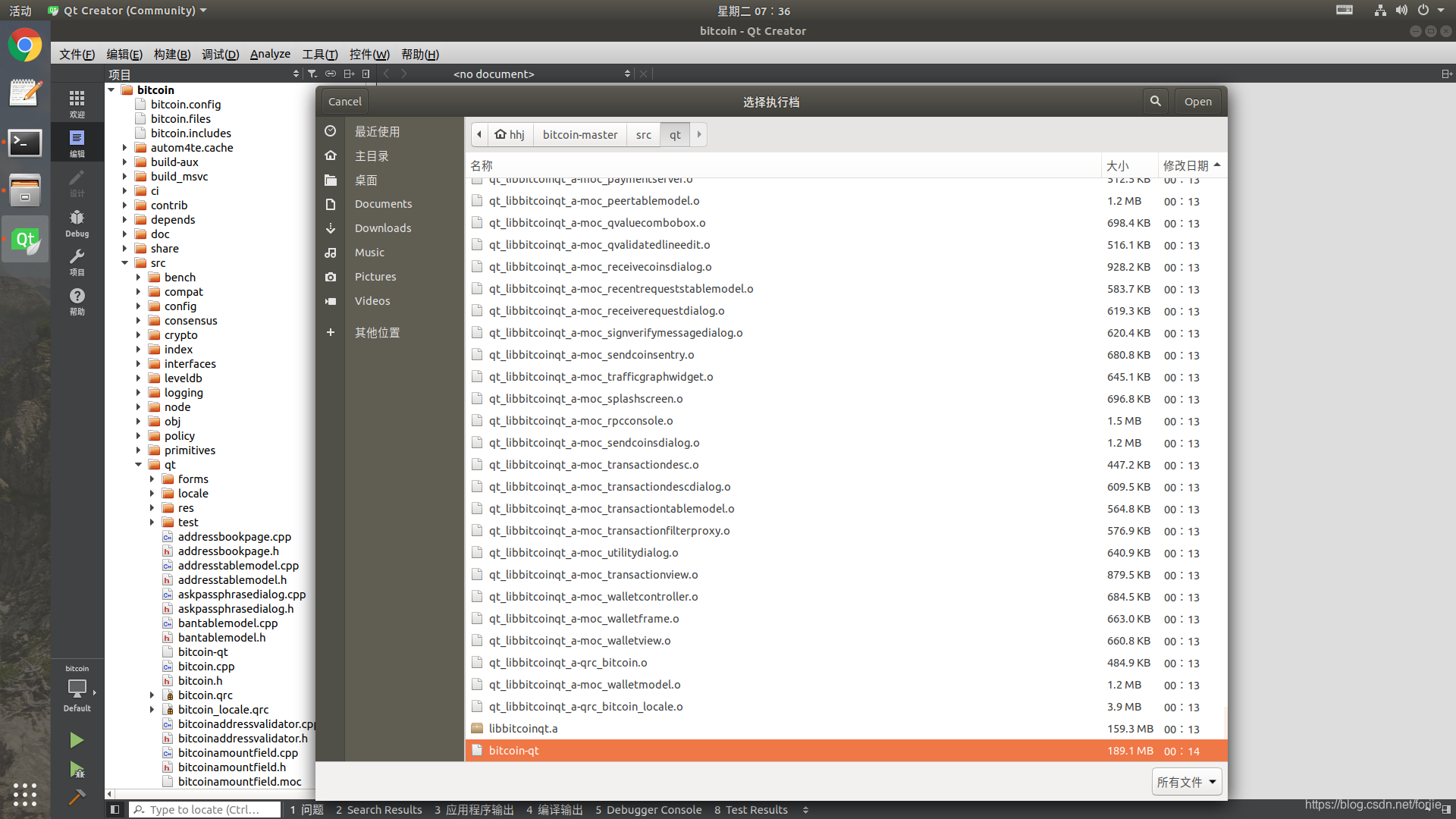Enable the 'Default' kit selector toggle
The height and width of the screenshot is (819, 1456).
79,689
